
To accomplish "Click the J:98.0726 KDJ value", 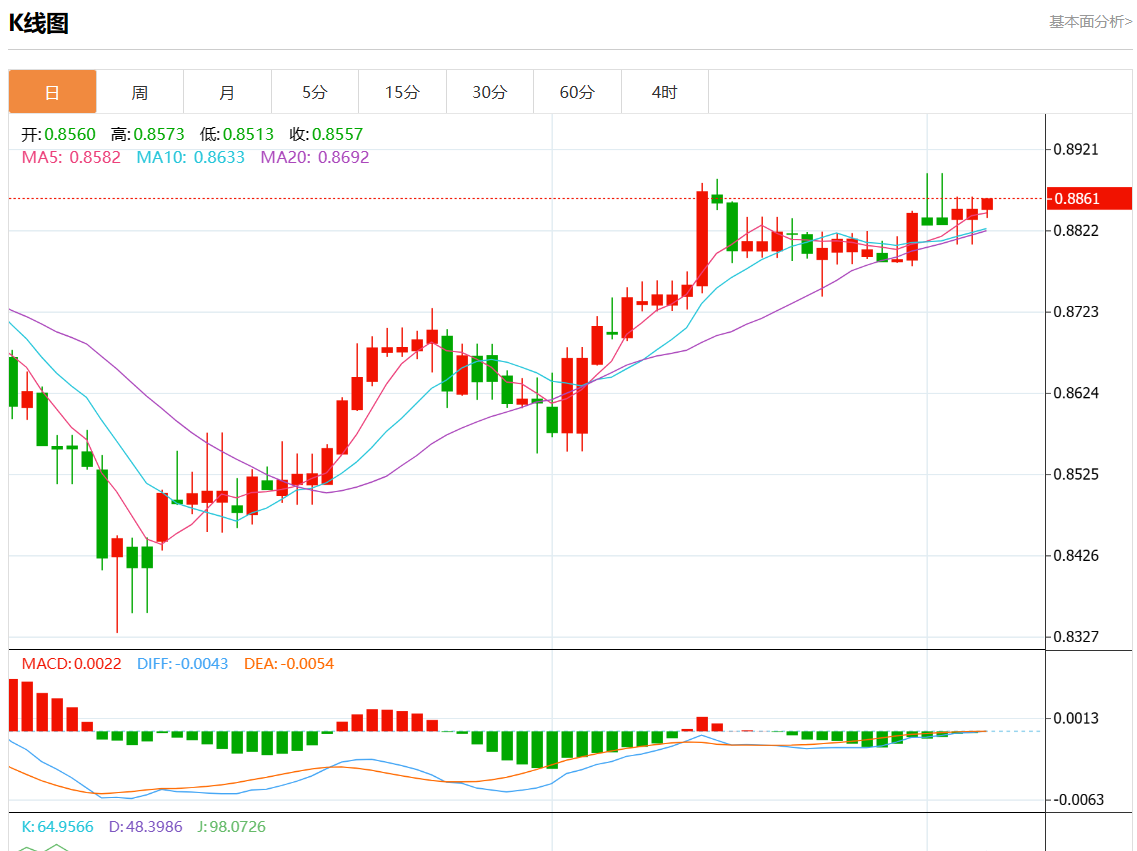I will [x=232, y=827].
